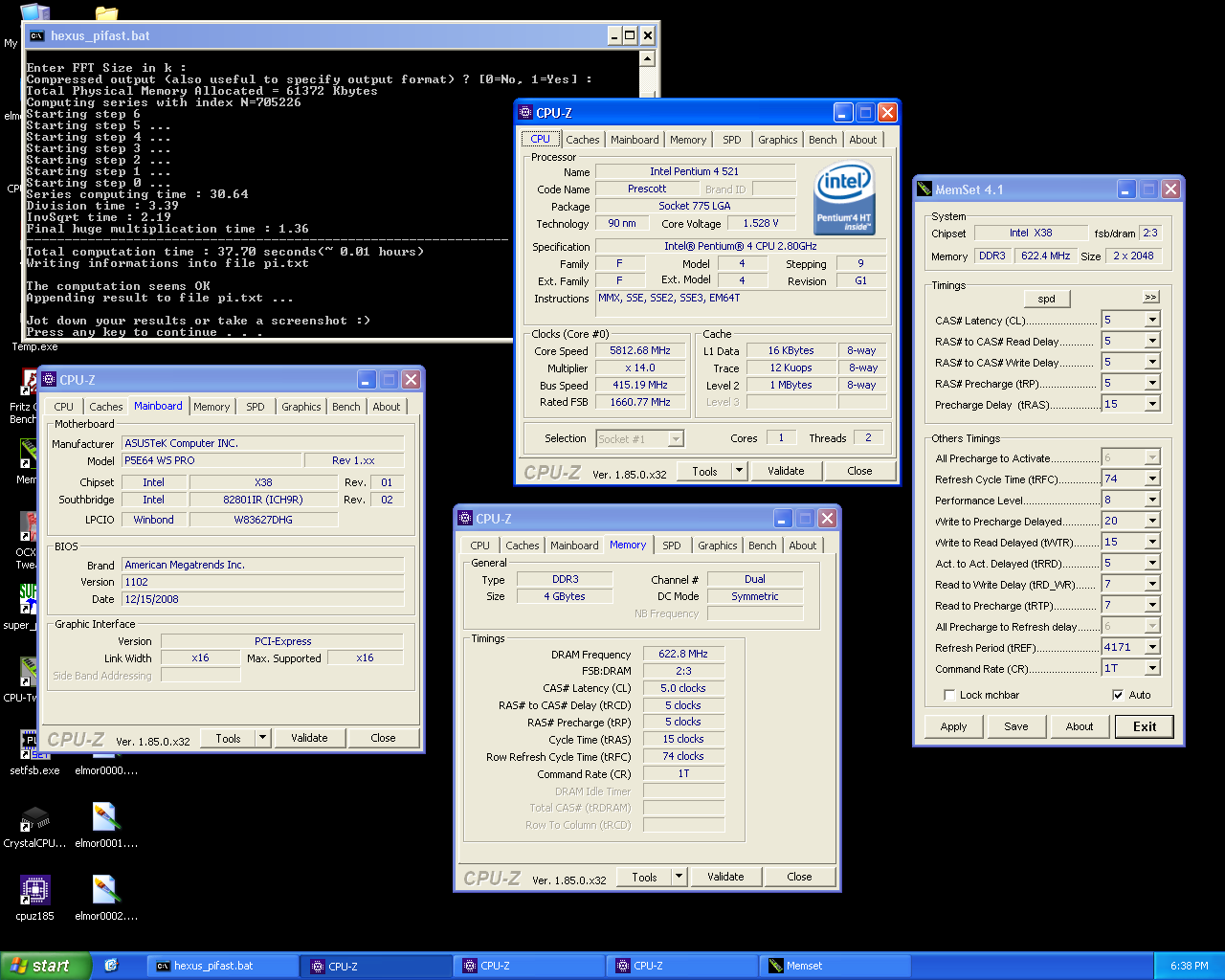Open the Refresh Period (tREF) dropdown
Image resolution: width=1225 pixels, height=980 pixels.
pos(1152,647)
